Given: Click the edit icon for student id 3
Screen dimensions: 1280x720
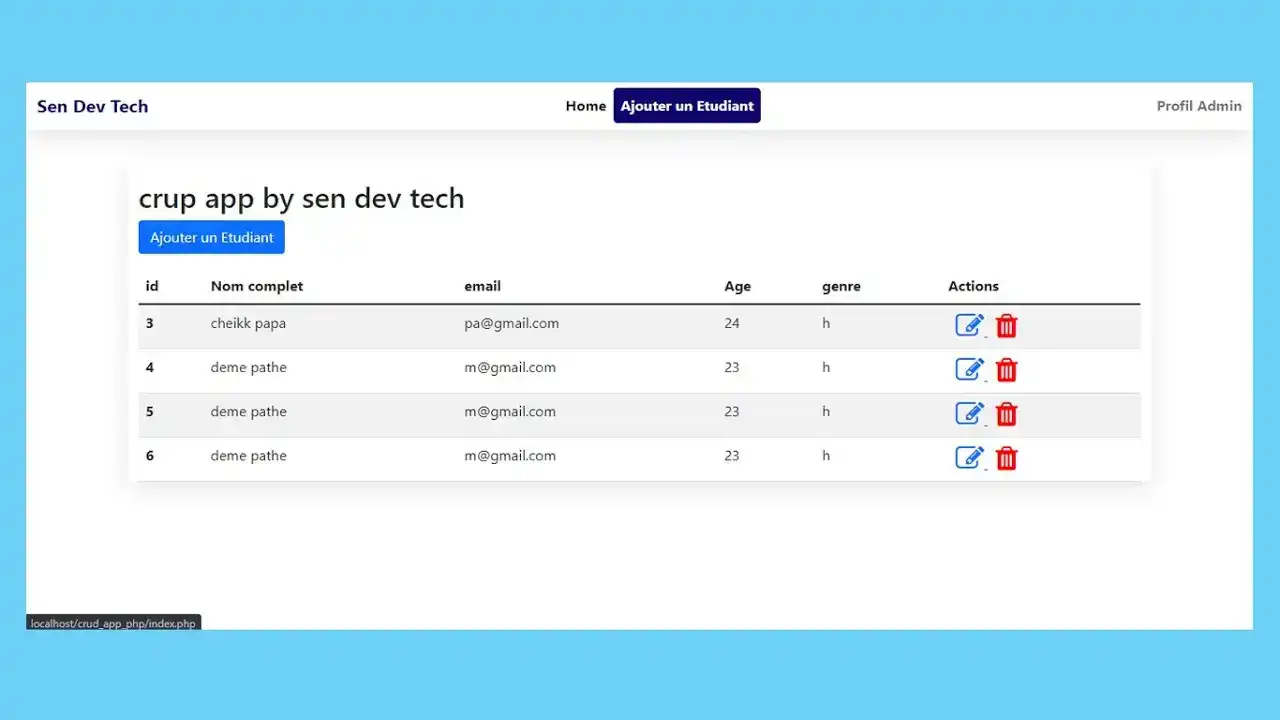Looking at the screenshot, I should click(969, 326).
